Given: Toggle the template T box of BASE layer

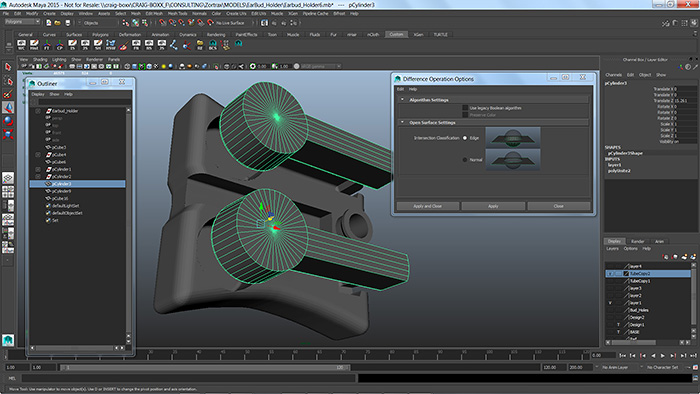Looking at the screenshot, I should coord(618,332).
